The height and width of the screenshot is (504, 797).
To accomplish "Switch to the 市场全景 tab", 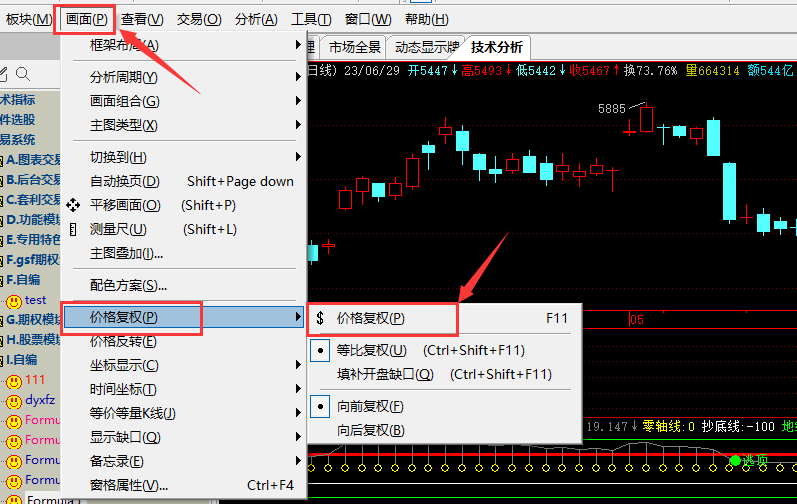I will coord(354,47).
